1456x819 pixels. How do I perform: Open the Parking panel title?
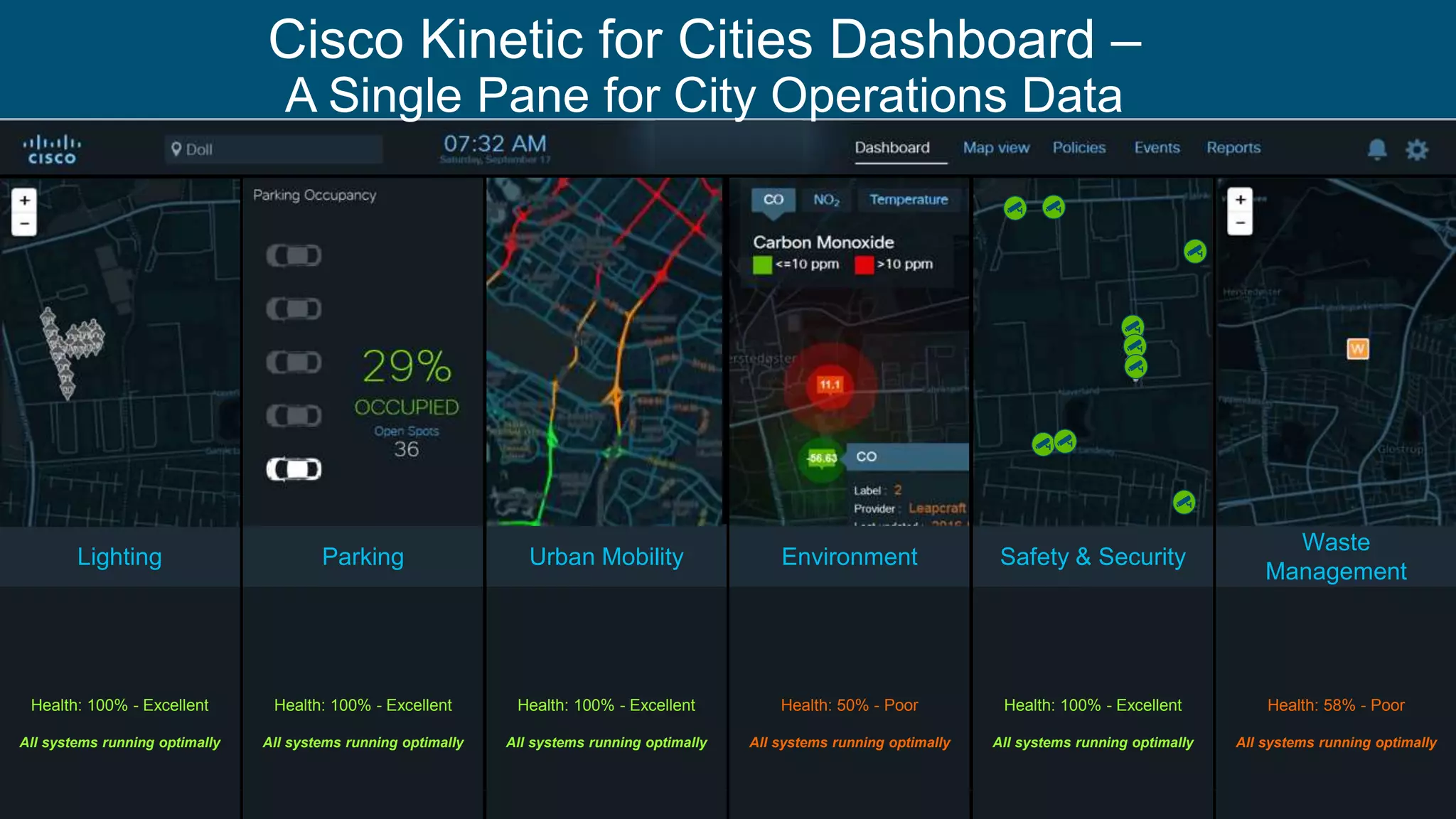click(x=363, y=557)
